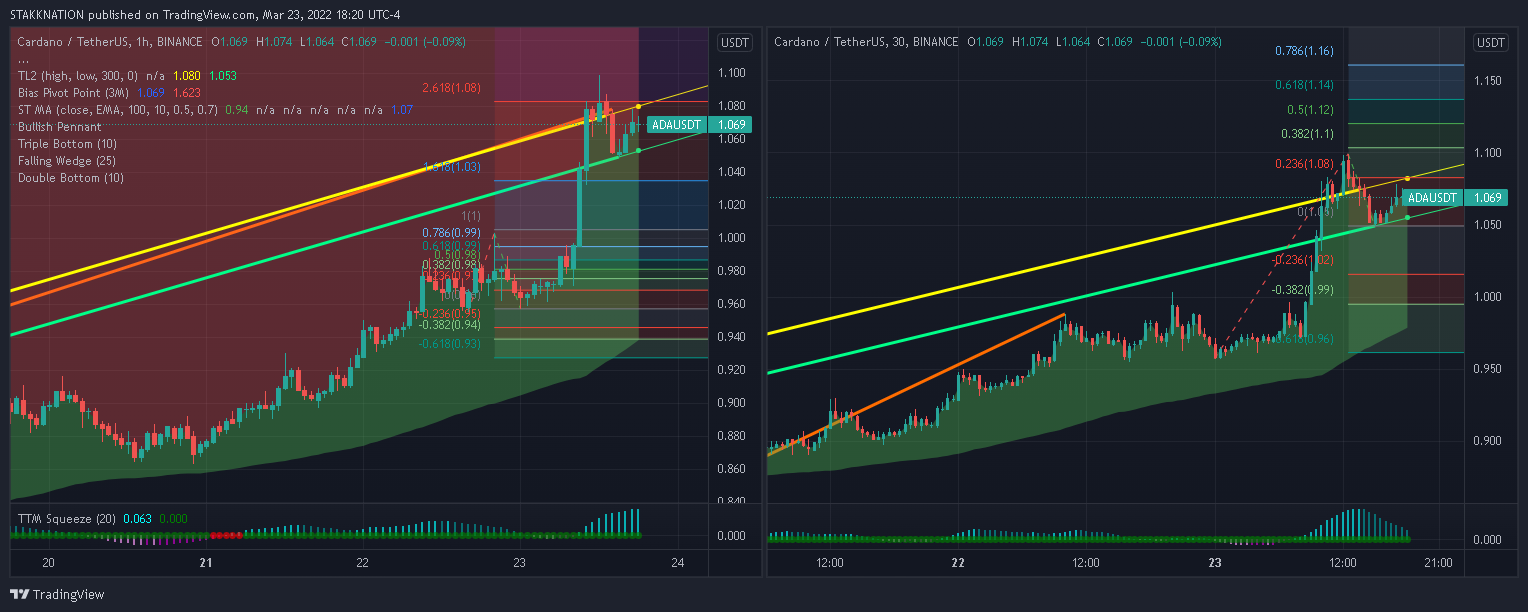Click the H1.074 high value in 1h header
Viewport: 1528px width, 612px height.
pyautogui.click(x=275, y=42)
